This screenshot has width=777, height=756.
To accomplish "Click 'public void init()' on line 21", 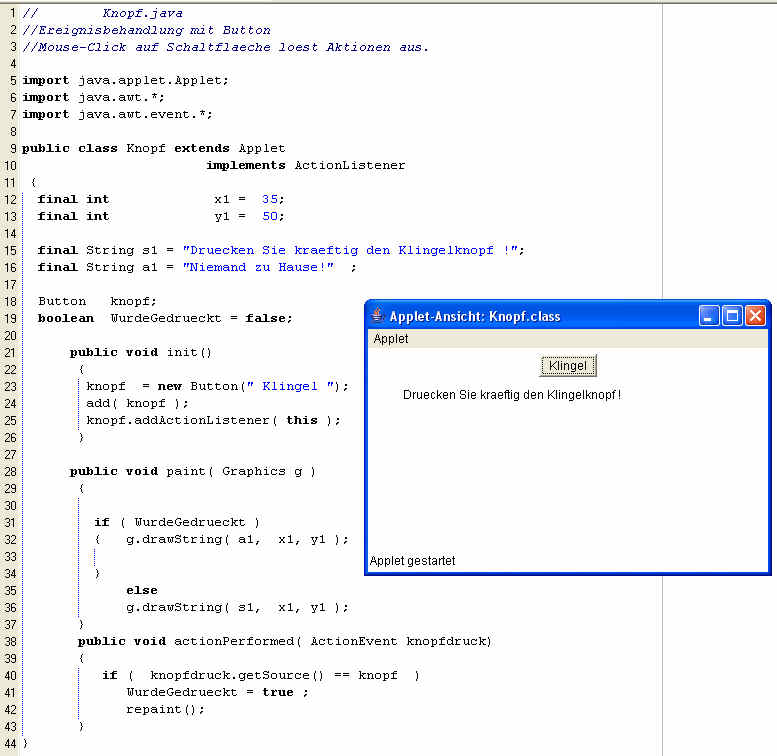I will point(141,352).
